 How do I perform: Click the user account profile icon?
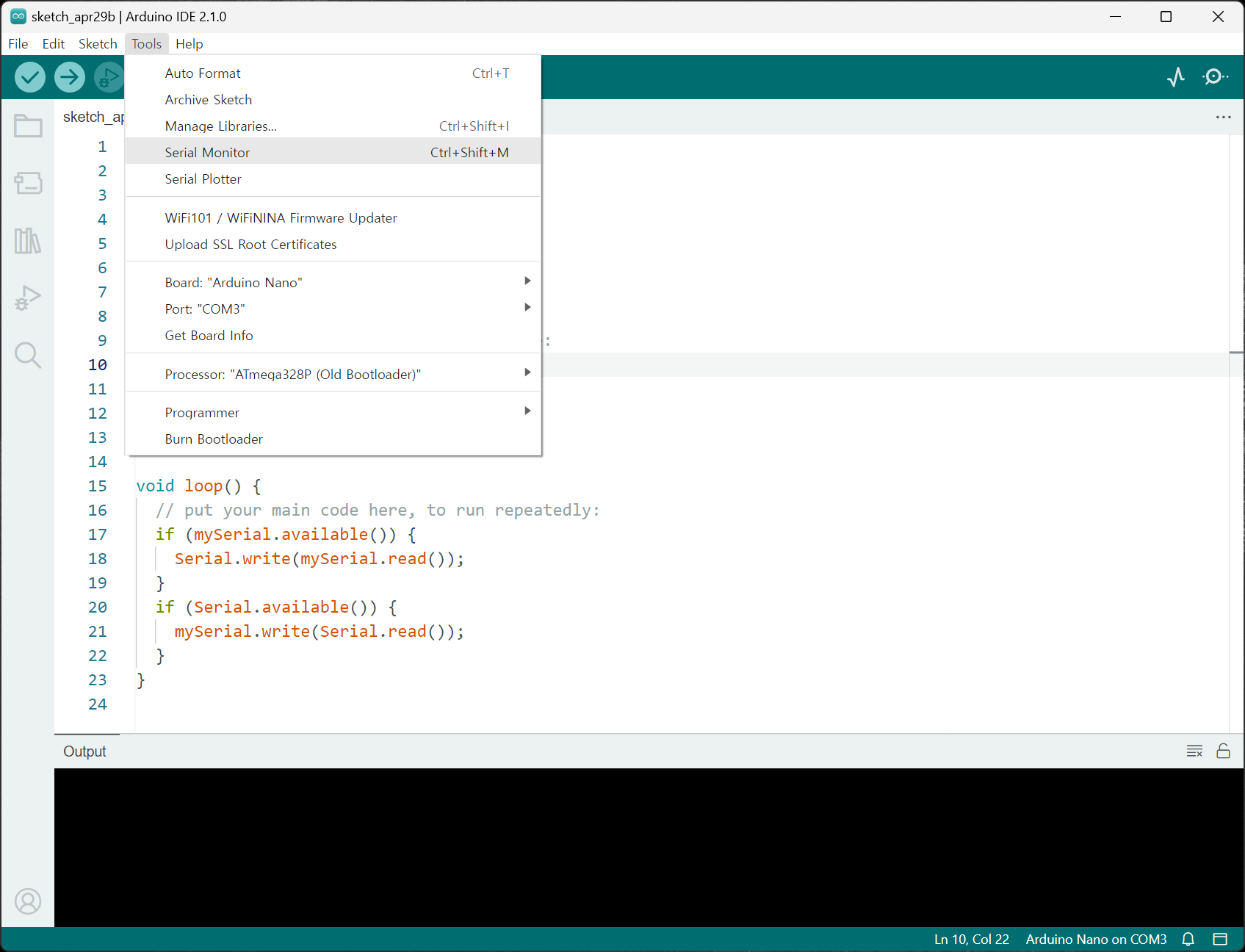tap(28, 901)
